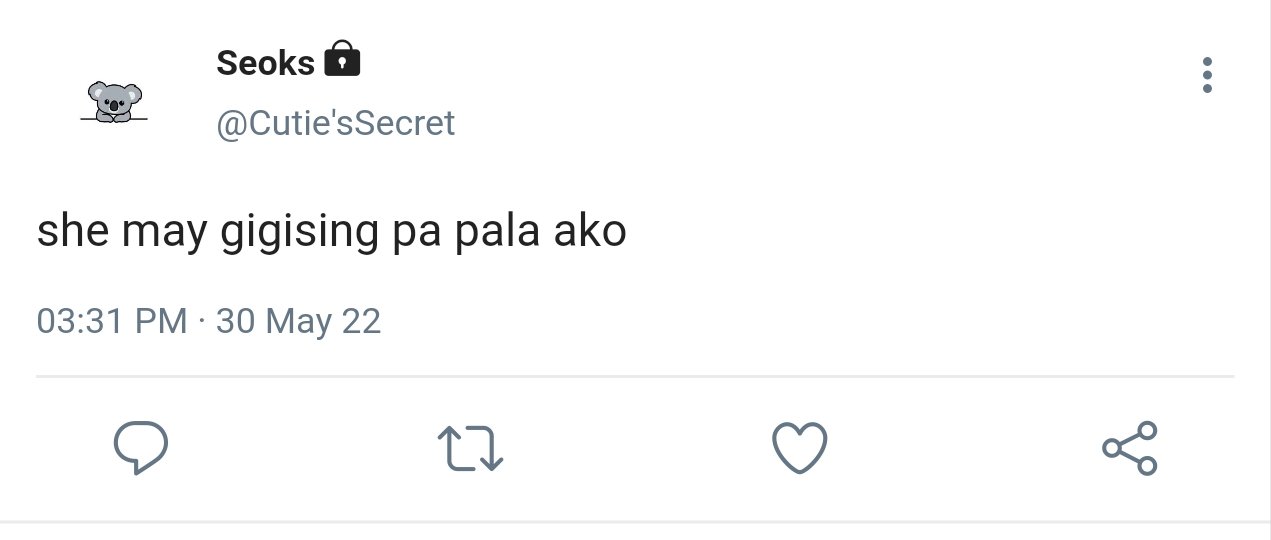Click the word 'she' starting the tweet

tap(73, 232)
